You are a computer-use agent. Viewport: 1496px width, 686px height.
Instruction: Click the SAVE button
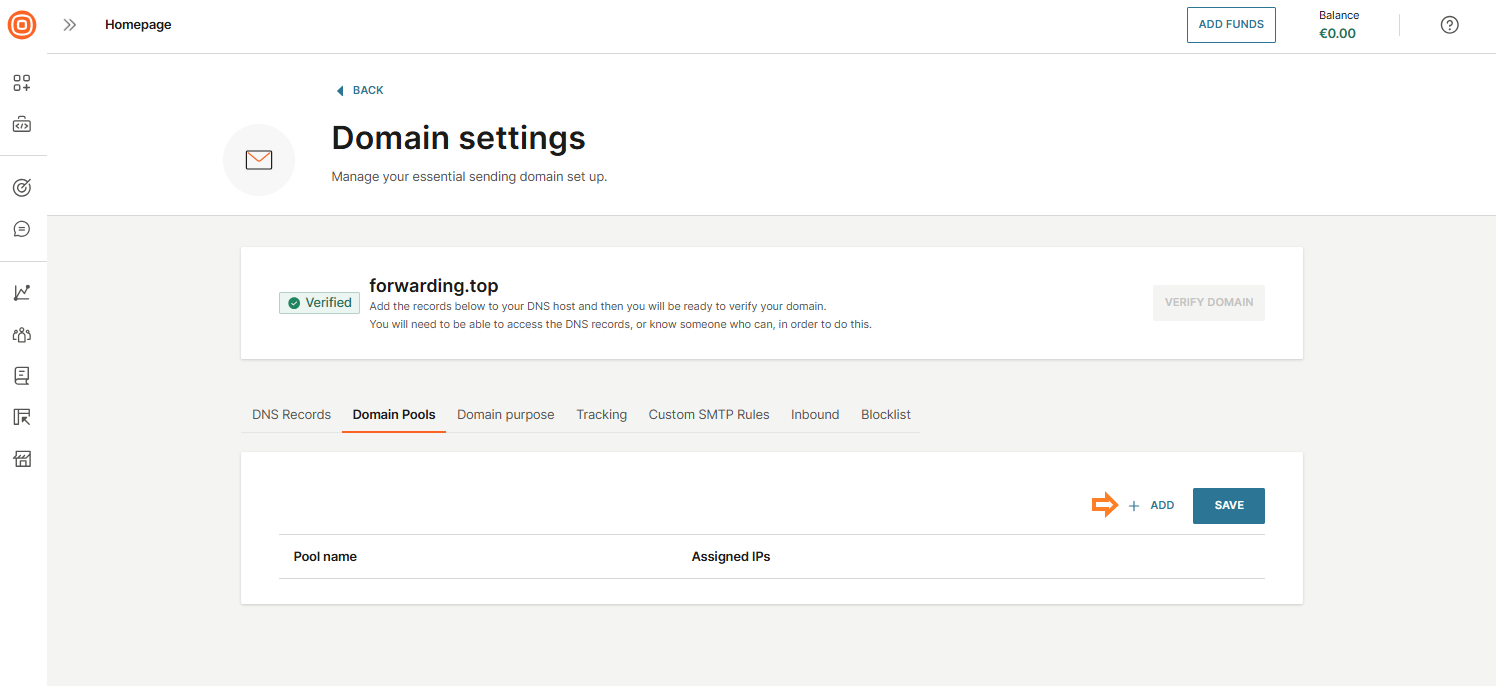pyautogui.click(x=1228, y=506)
